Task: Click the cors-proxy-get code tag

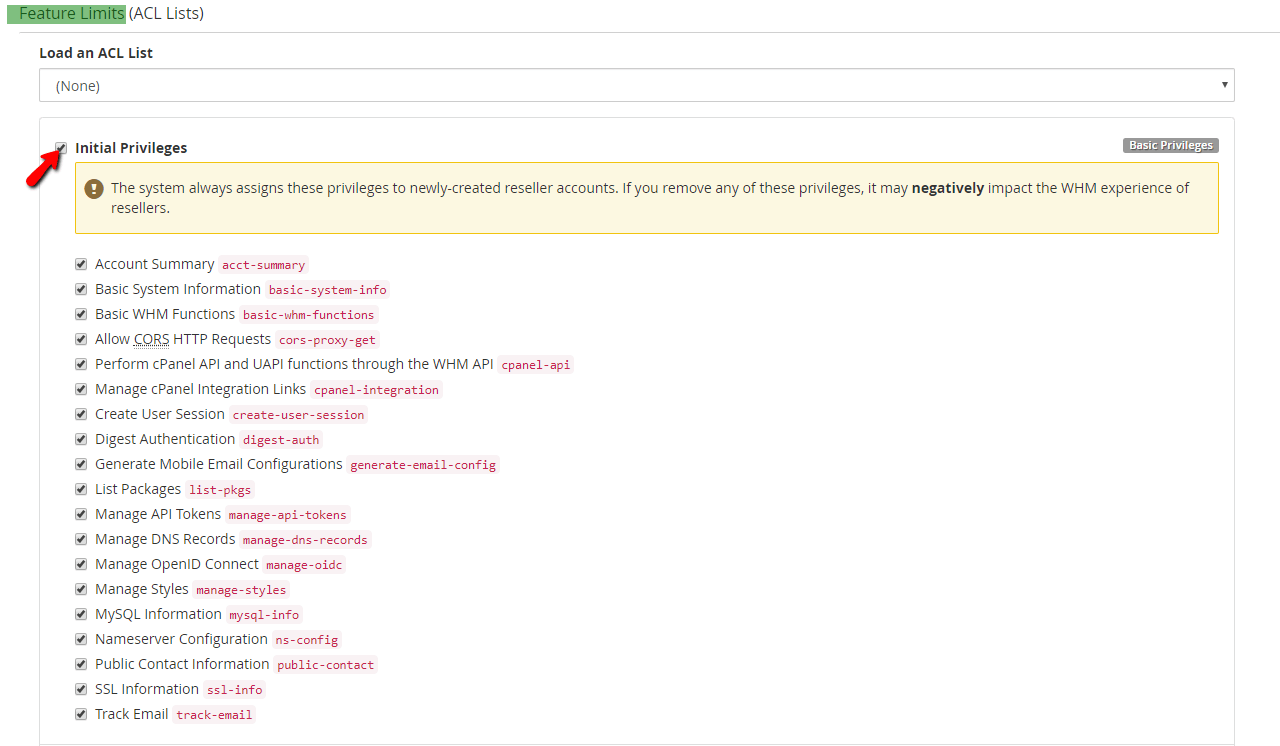Action: [x=328, y=340]
